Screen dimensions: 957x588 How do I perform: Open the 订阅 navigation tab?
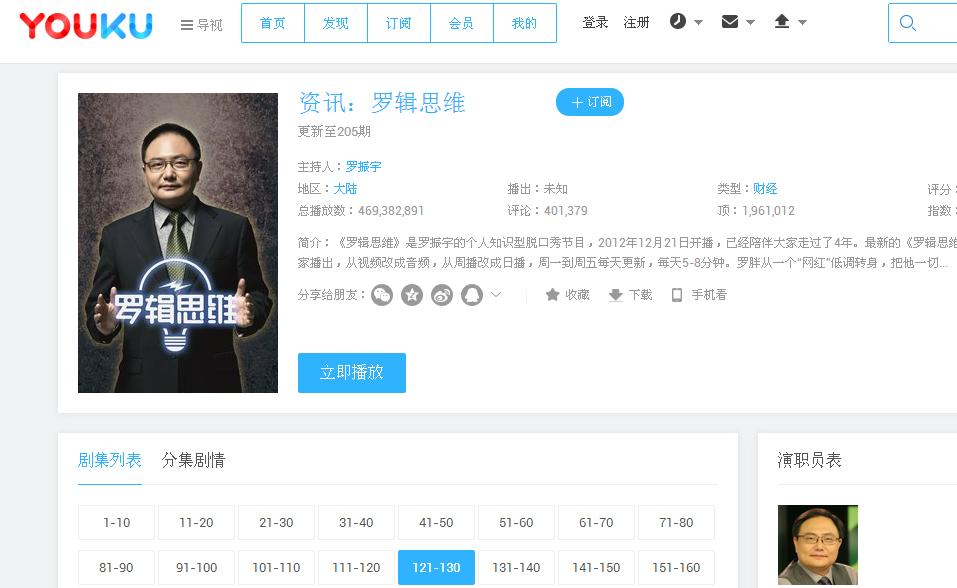pos(399,23)
